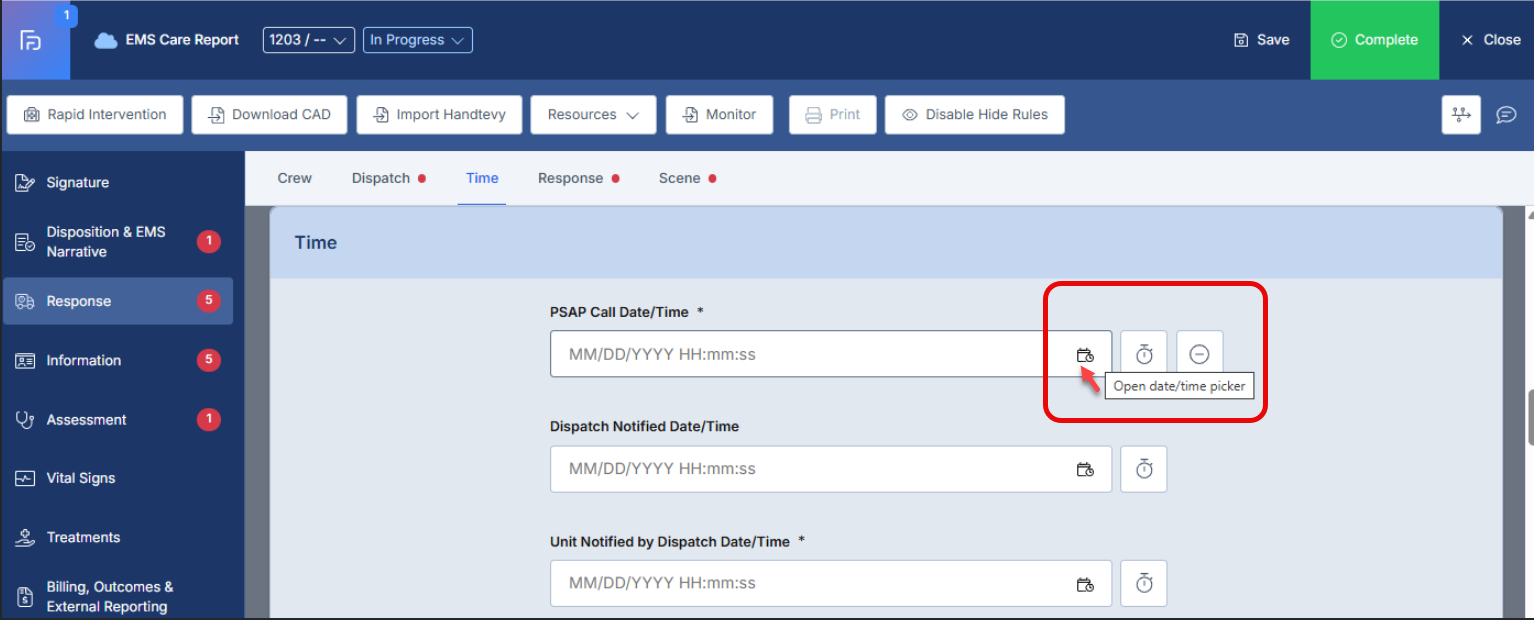Open calendar picker for Unit Notified by Dispatch
The height and width of the screenshot is (620, 1534).
(1085, 584)
